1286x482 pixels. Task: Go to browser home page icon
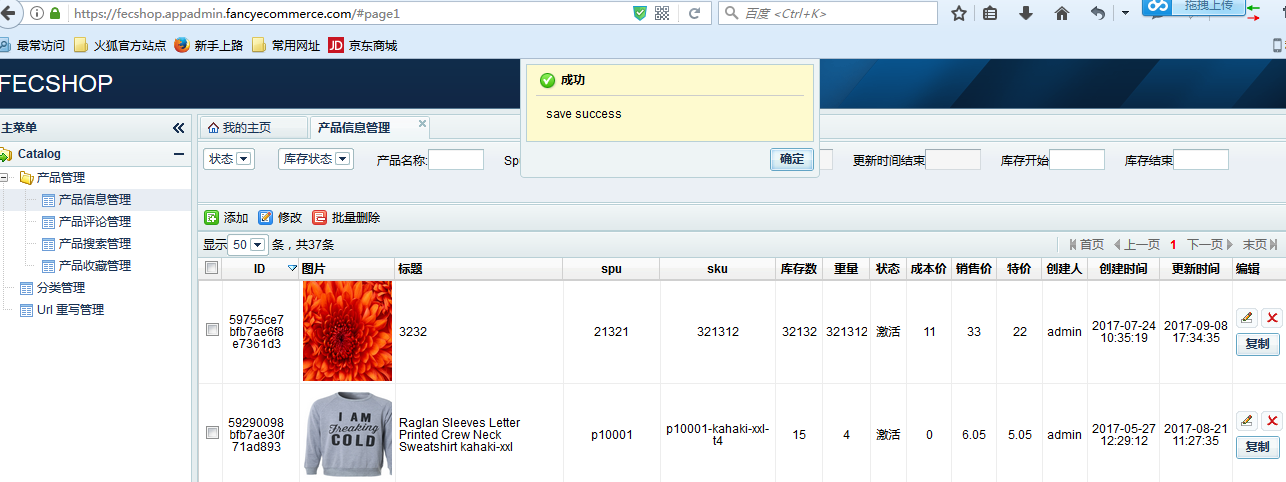1062,14
